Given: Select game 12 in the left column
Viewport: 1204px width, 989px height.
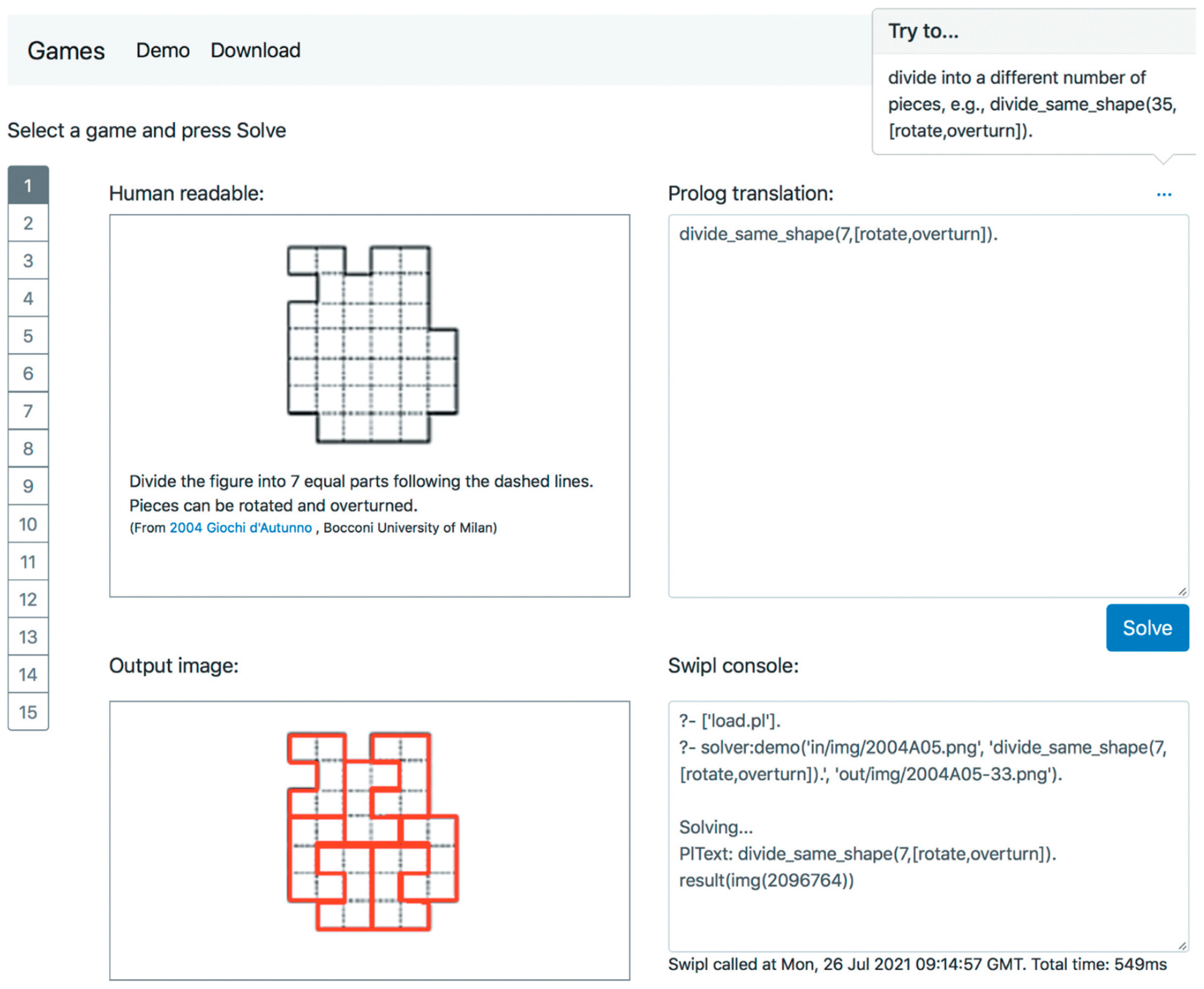Looking at the screenshot, I should click(x=28, y=599).
